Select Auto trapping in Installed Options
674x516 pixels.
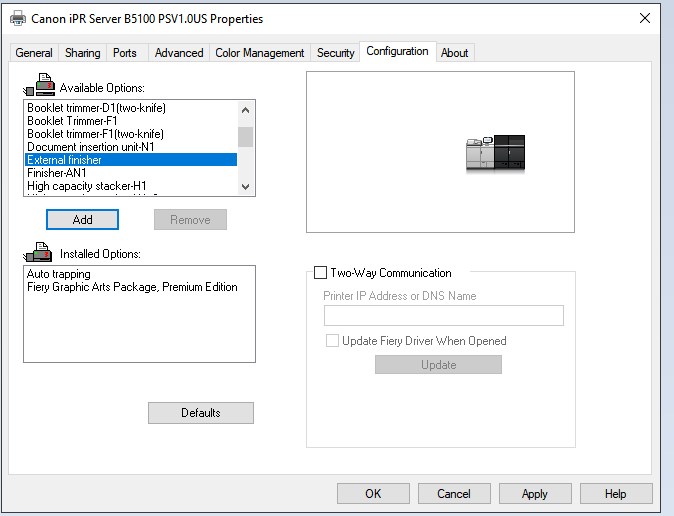coord(58,274)
